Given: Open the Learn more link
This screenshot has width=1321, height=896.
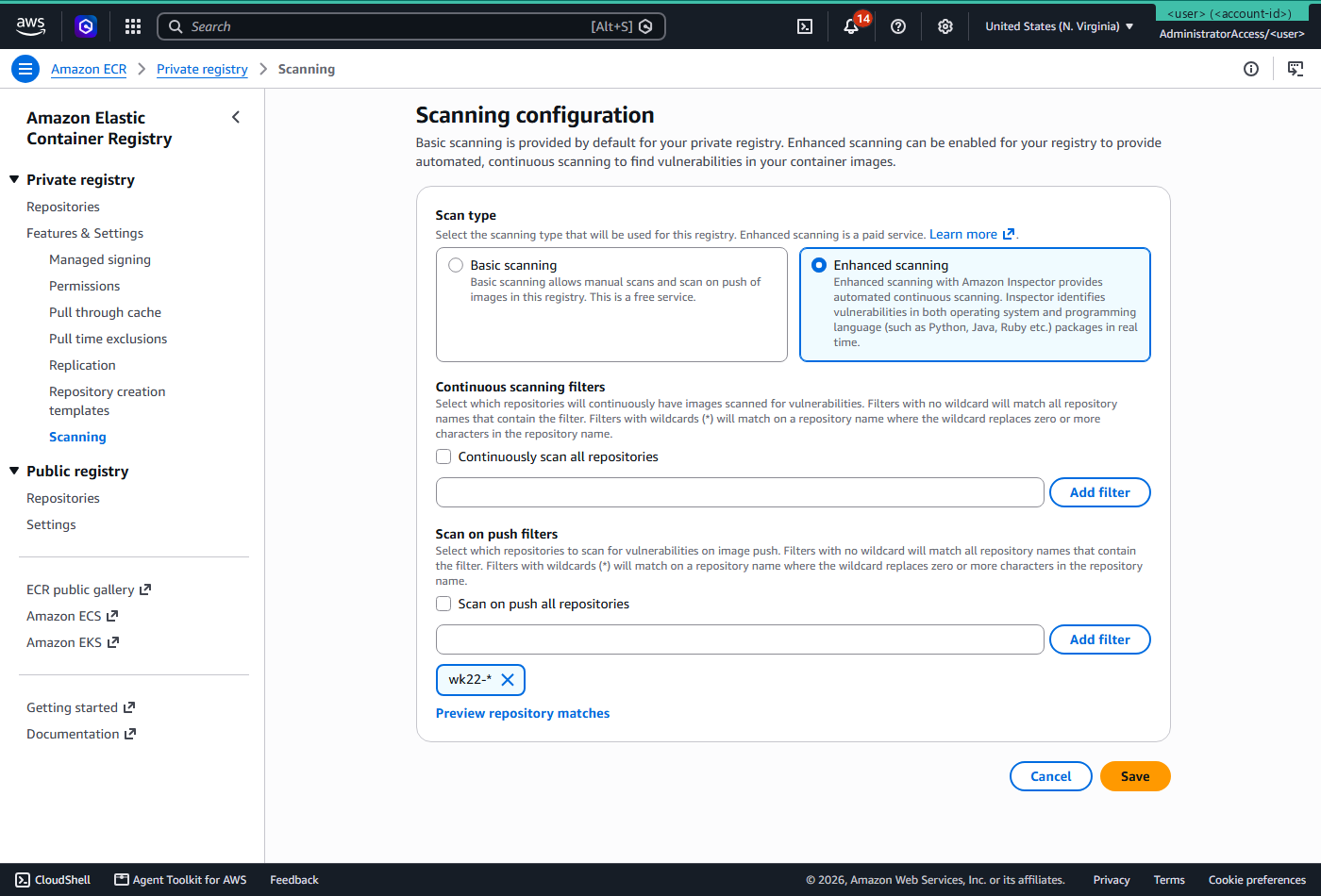Looking at the screenshot, I should (972, 234).
